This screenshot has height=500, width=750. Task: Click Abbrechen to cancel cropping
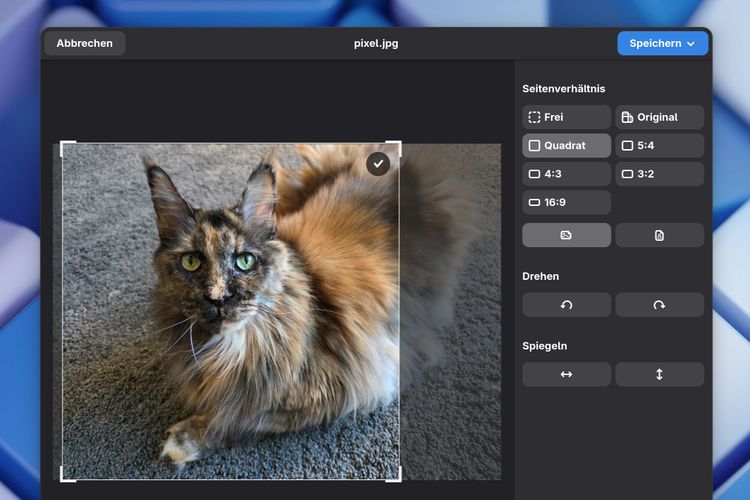tap(85, 44)
